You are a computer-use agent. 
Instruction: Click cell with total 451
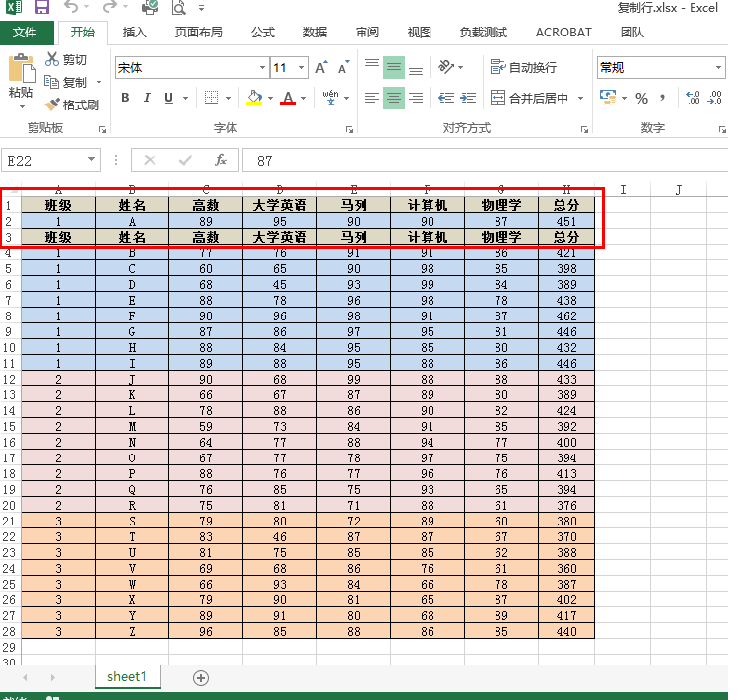[566, 222]
